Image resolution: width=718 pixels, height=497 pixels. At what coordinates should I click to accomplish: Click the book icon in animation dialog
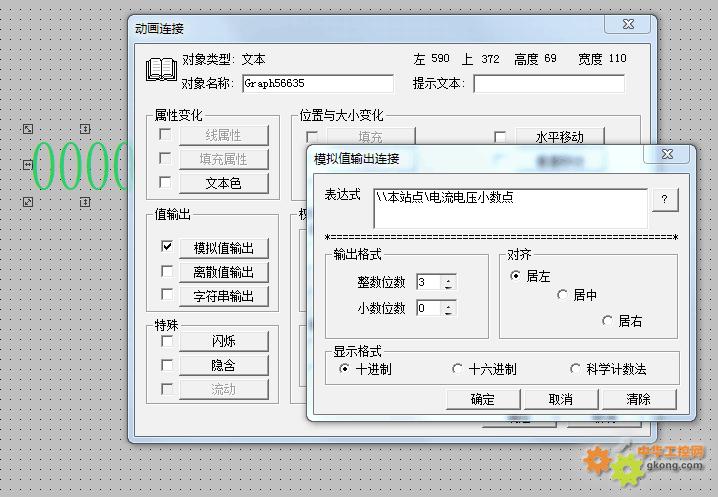click(161, 70)
